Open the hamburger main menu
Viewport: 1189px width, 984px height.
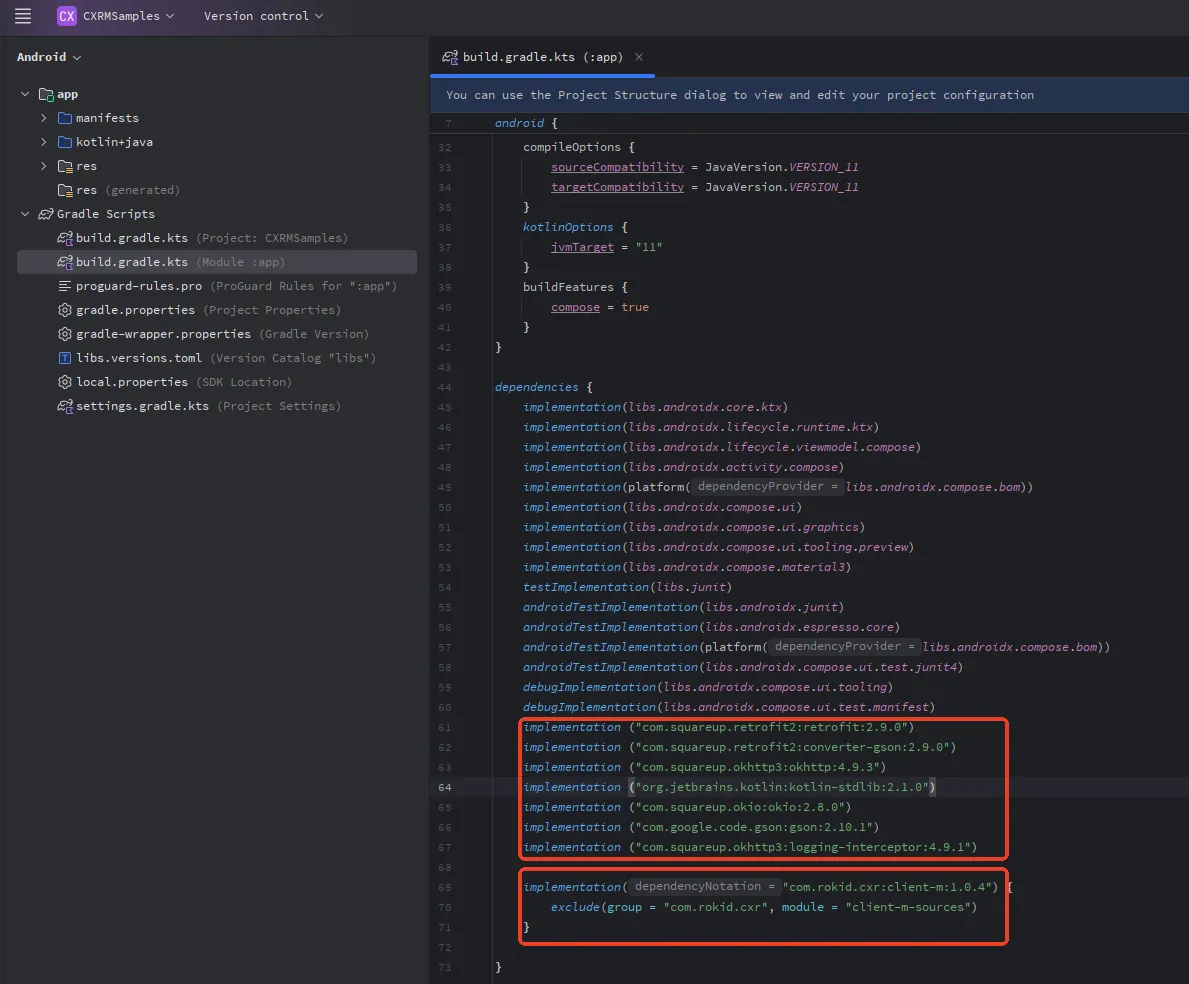point(23,16)
